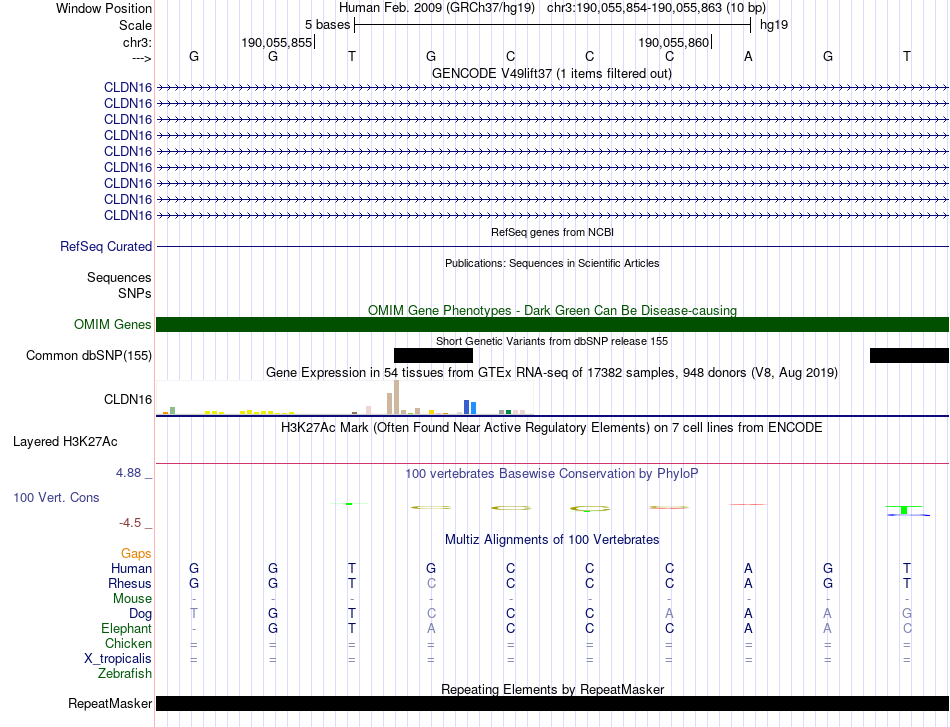Click the RefSeq Curated intron line
This screenshot has width=950, height=727.
coord(553,247)
